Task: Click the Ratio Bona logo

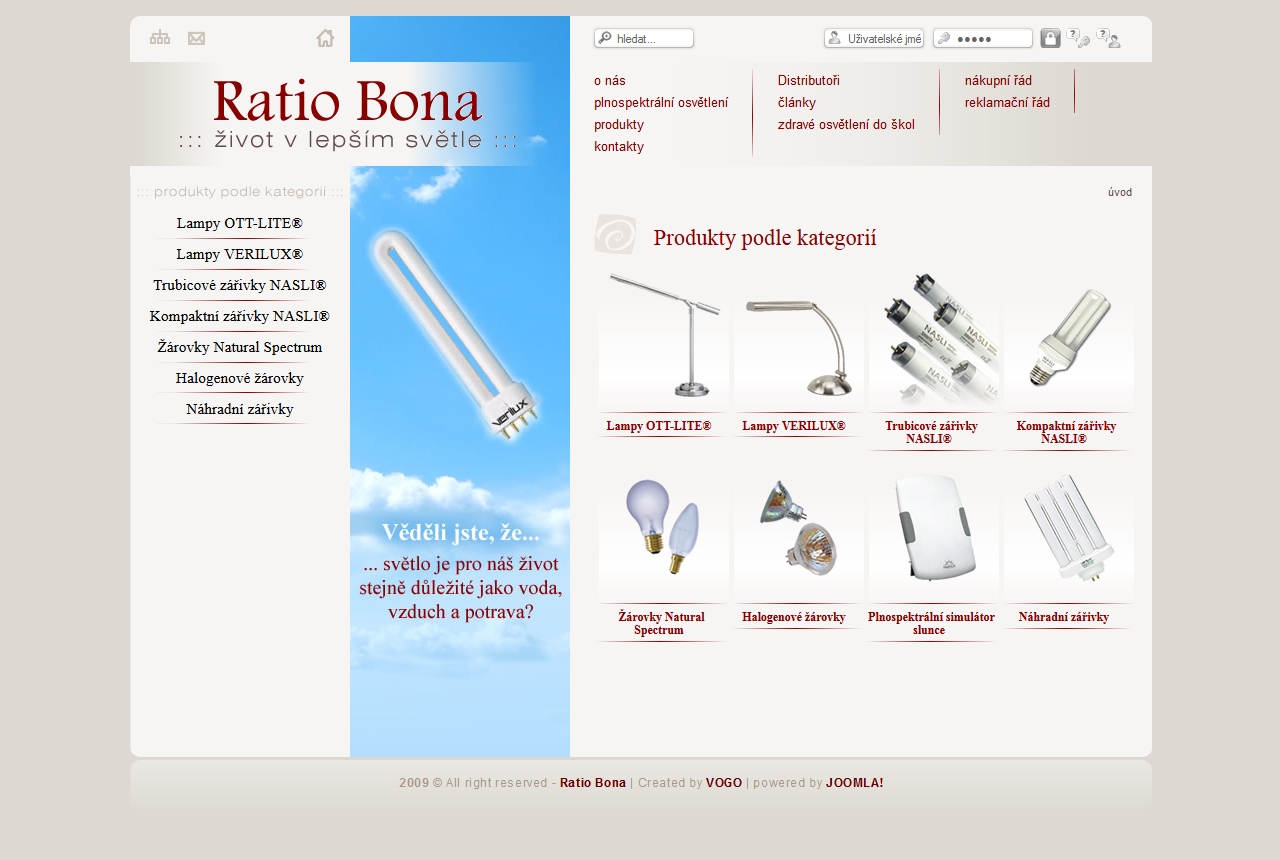Action: [347, 113]
